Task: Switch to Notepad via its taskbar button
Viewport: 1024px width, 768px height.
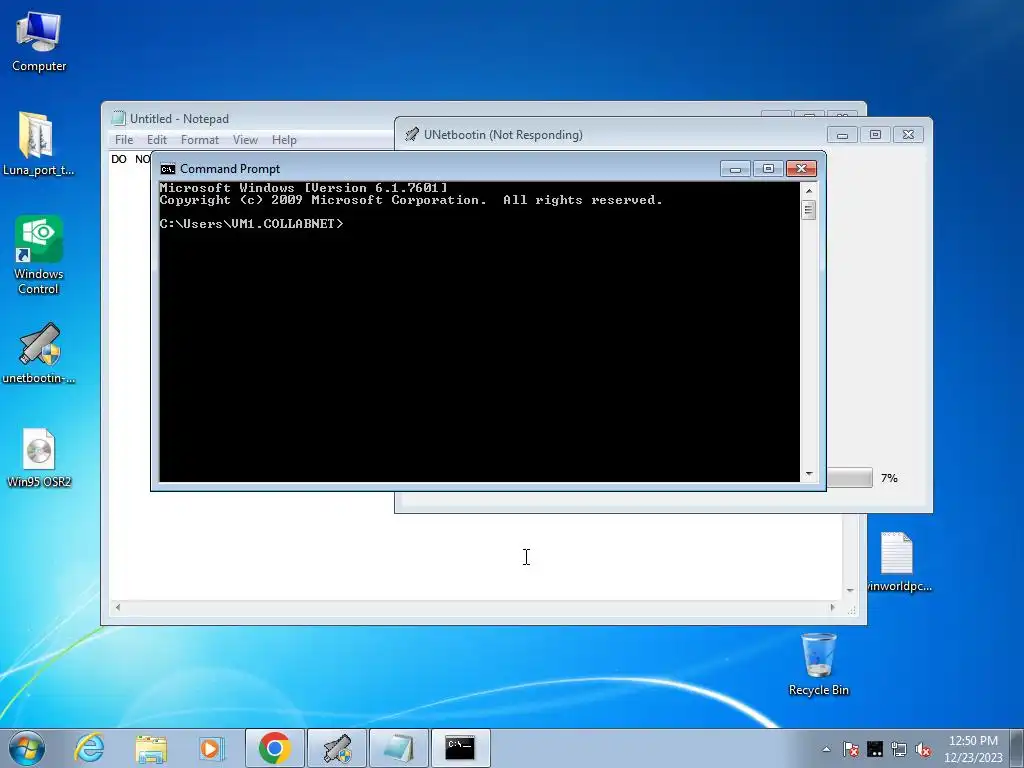Action: pyautogui.click(x=399, y=748)
